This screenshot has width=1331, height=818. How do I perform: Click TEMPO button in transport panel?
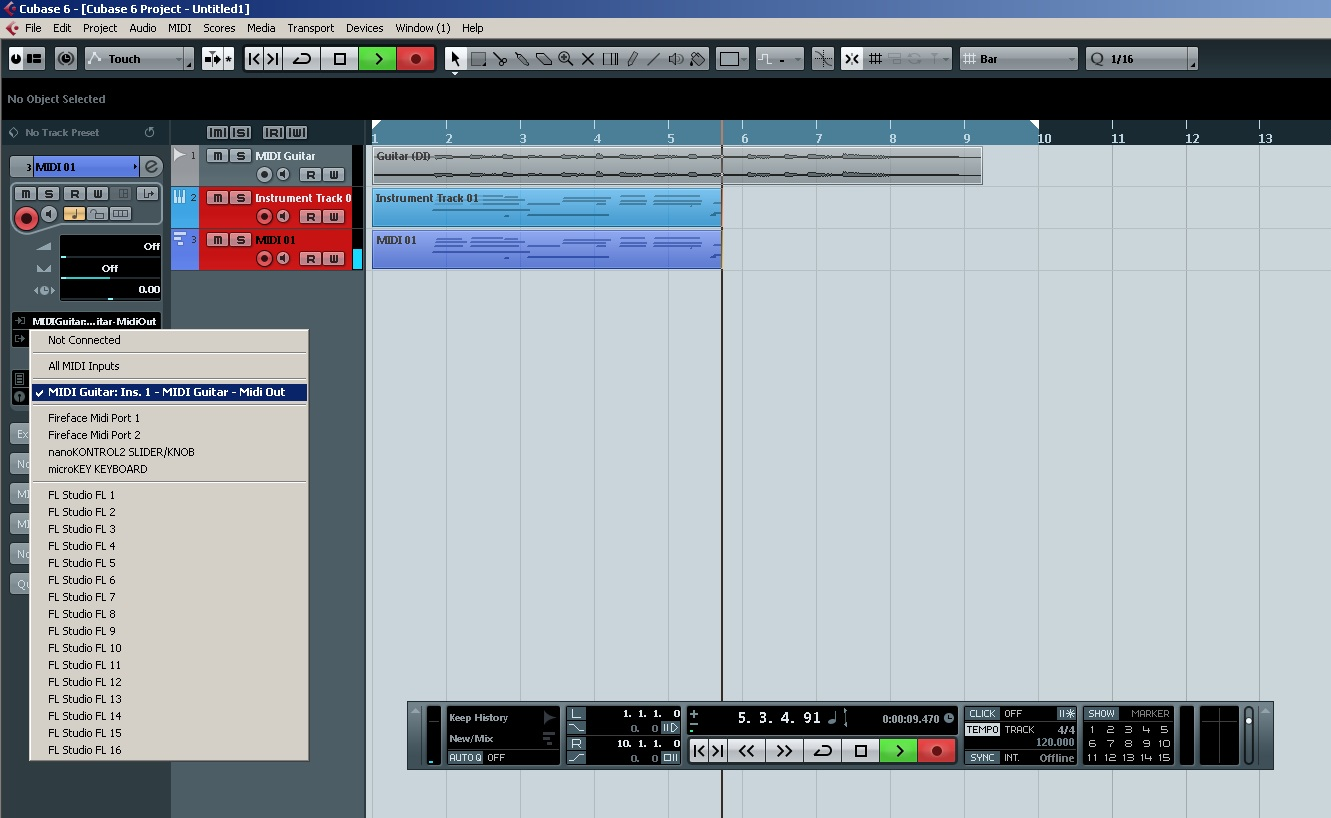click(982, 730)
